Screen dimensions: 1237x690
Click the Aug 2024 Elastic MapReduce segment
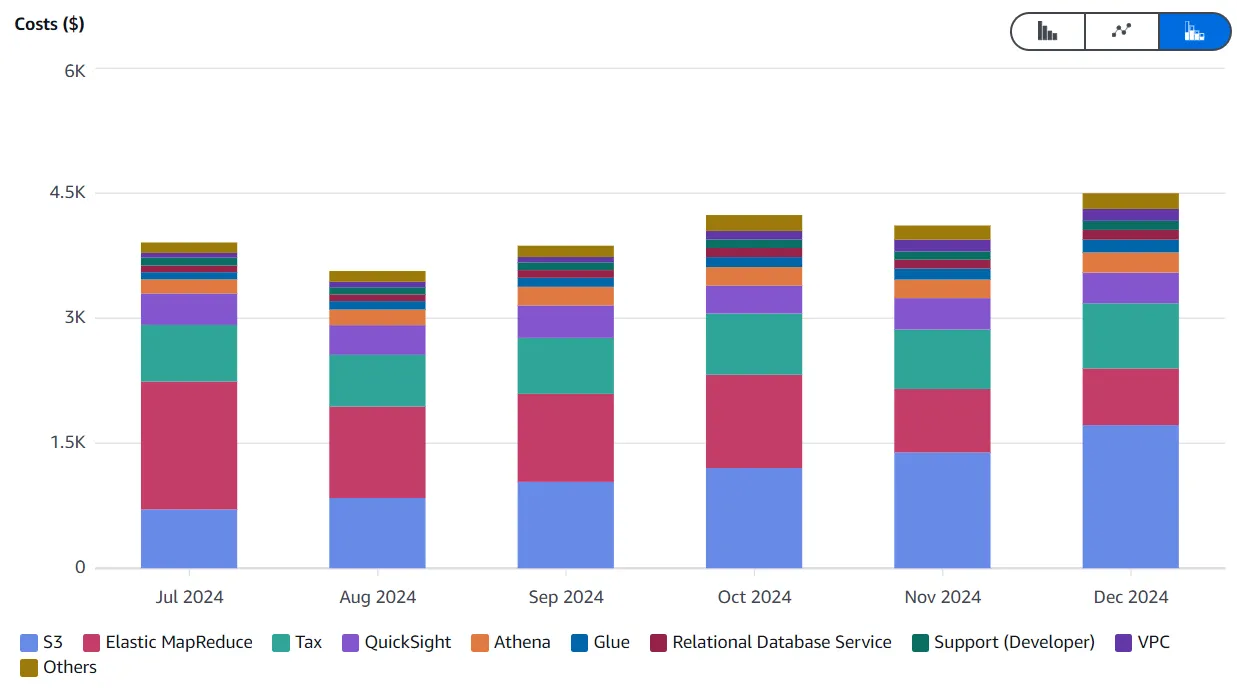[x=377, y=450]
